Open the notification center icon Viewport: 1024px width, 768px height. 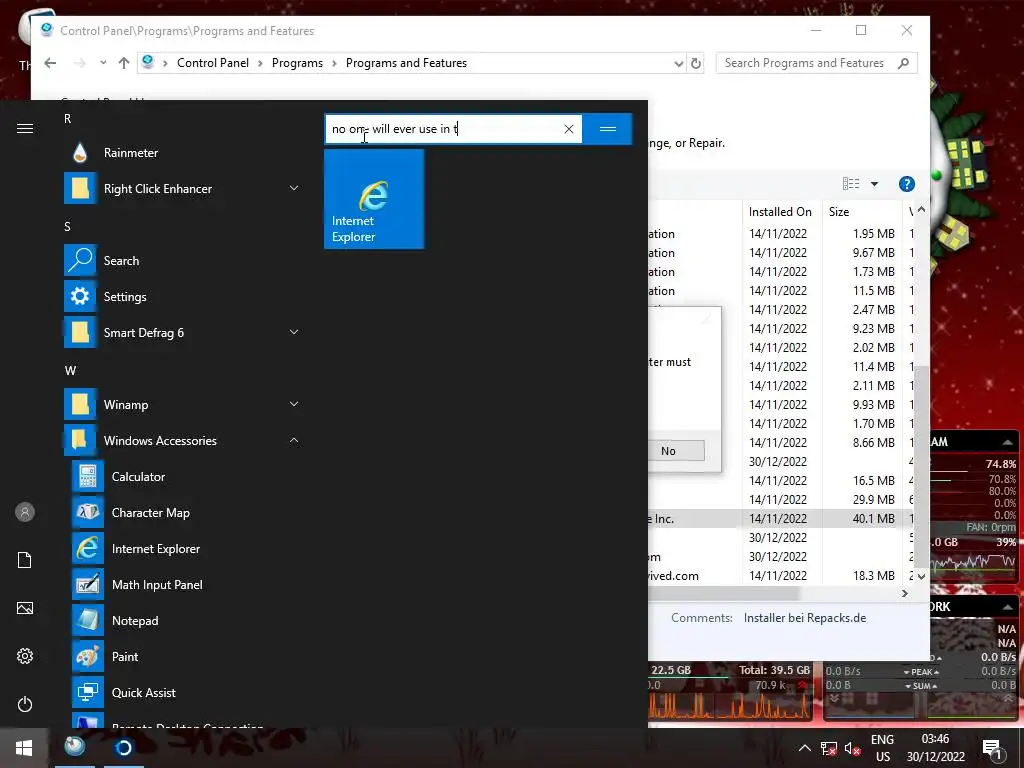tap(991, 748)
